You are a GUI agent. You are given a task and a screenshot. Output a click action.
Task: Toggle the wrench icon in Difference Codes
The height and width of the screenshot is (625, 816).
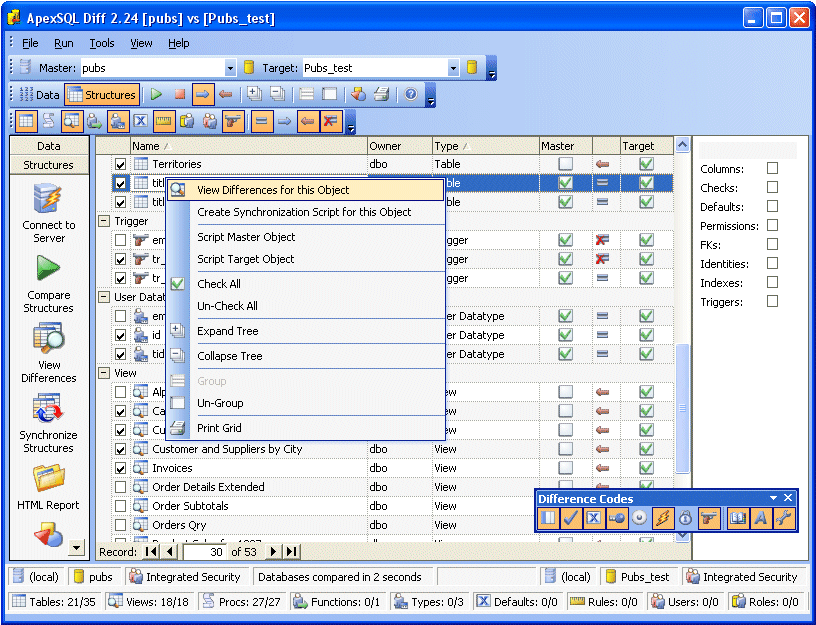(x=783, y=518)
